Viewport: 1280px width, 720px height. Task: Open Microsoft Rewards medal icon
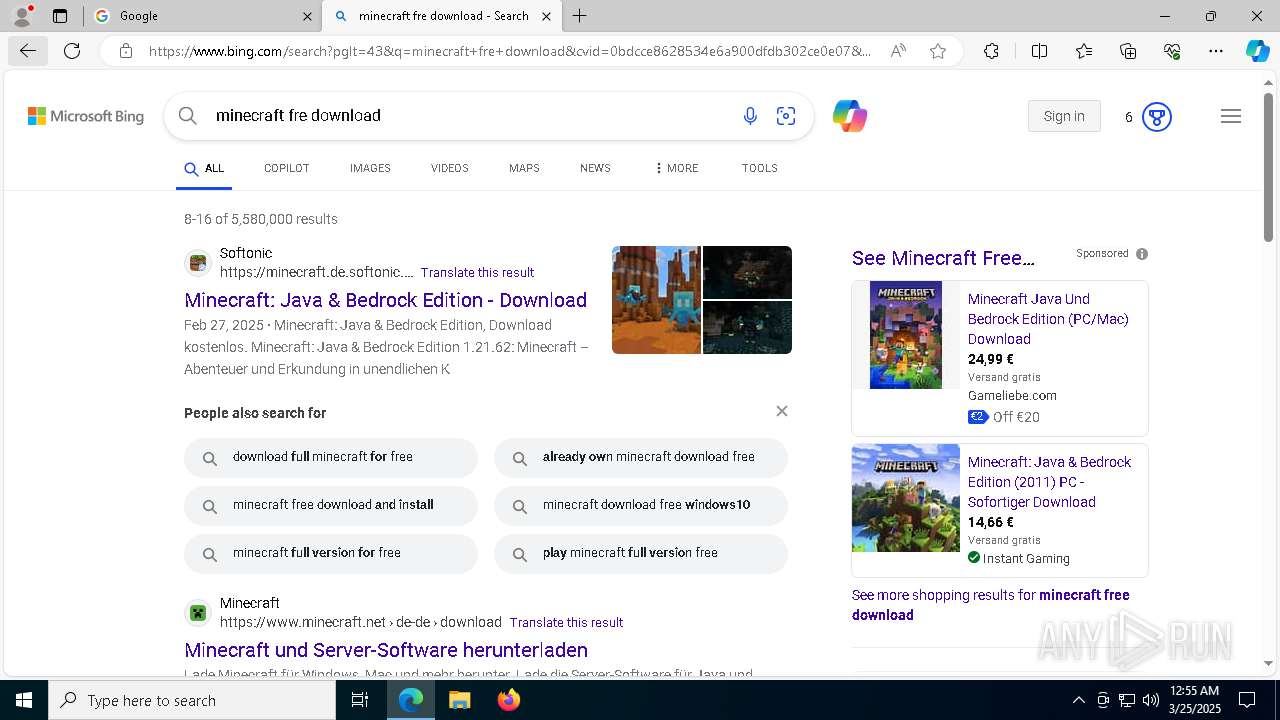[x=1156, y=117]
